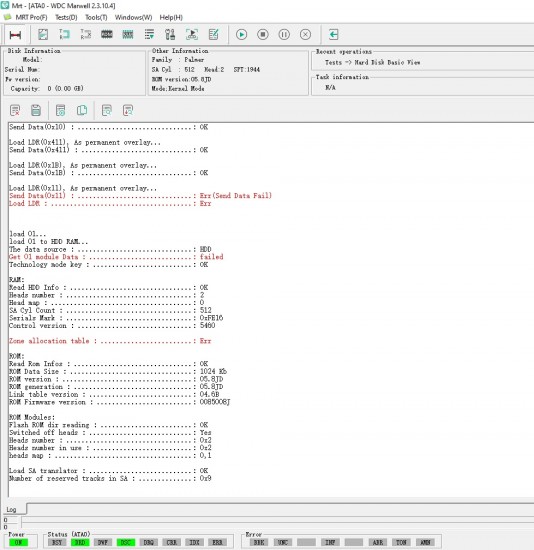534x550 pixels.
Task: Click the Family Palmer info text
Action: click(x=178, y=60)
